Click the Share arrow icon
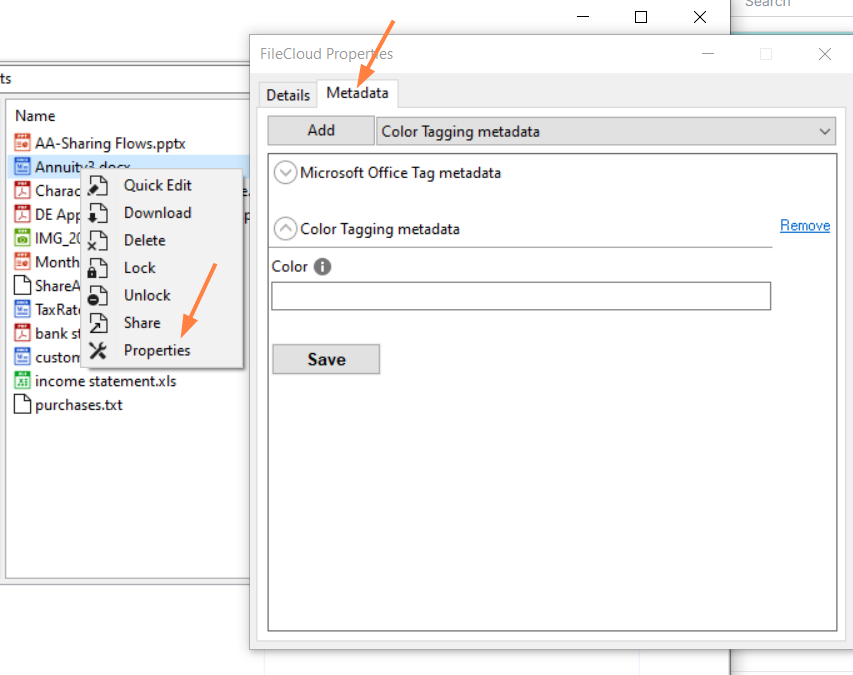The image size is (853, 675). 98,323
